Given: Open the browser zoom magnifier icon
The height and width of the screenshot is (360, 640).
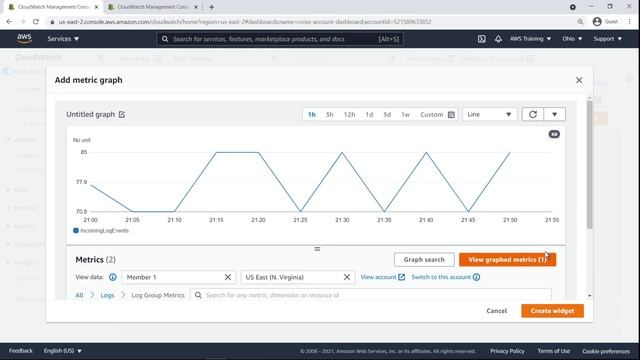Looking at the screenshot, I should (580, 22).
